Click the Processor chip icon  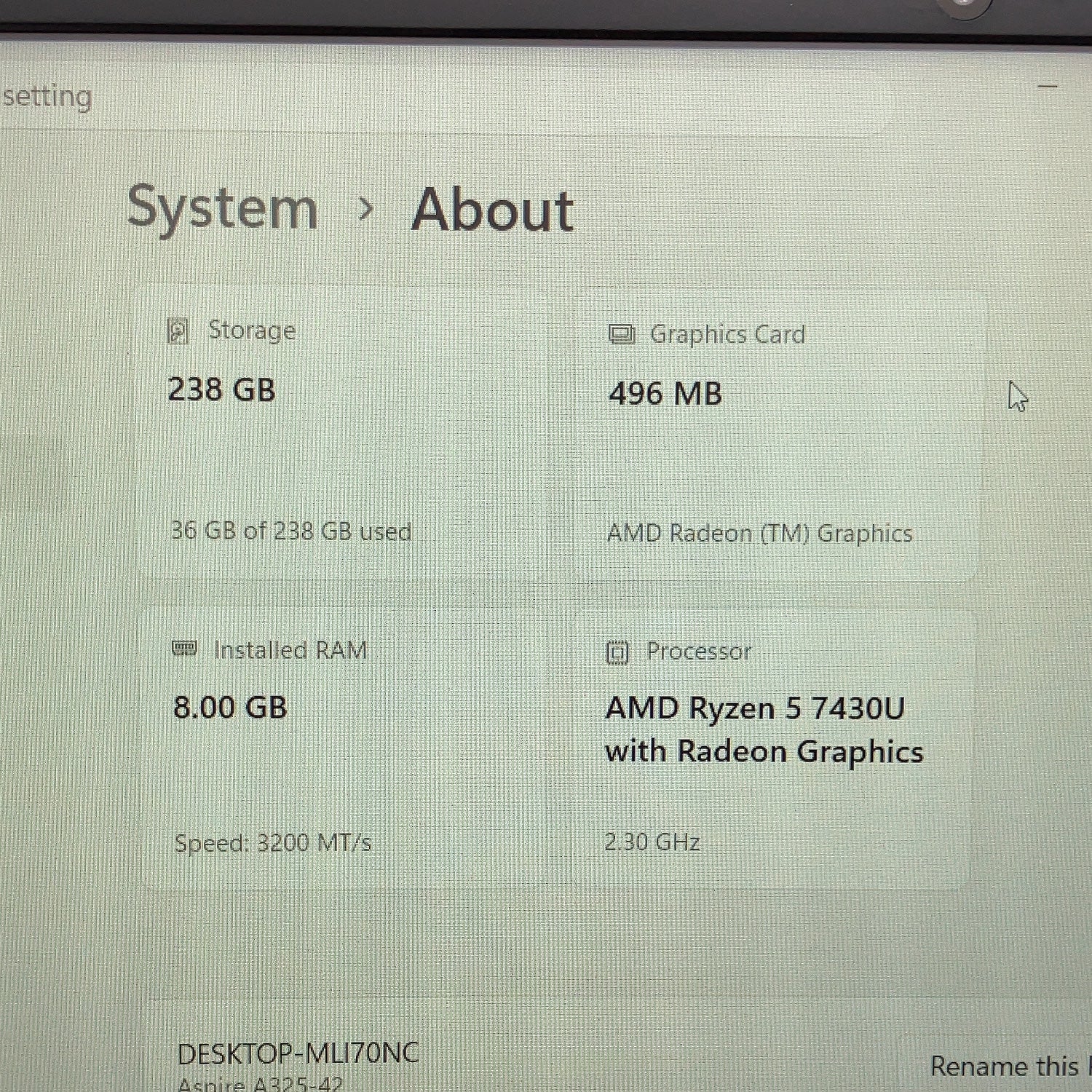[x=617, y=652]
